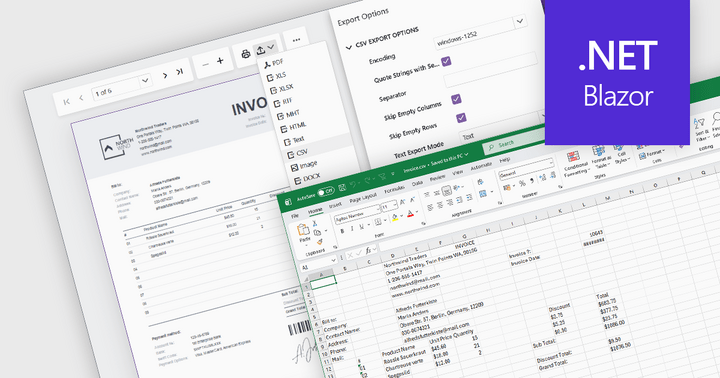Go to previous page in report viewer
Viewport: 720px width, 378px height.
click(x=81, y=98)
